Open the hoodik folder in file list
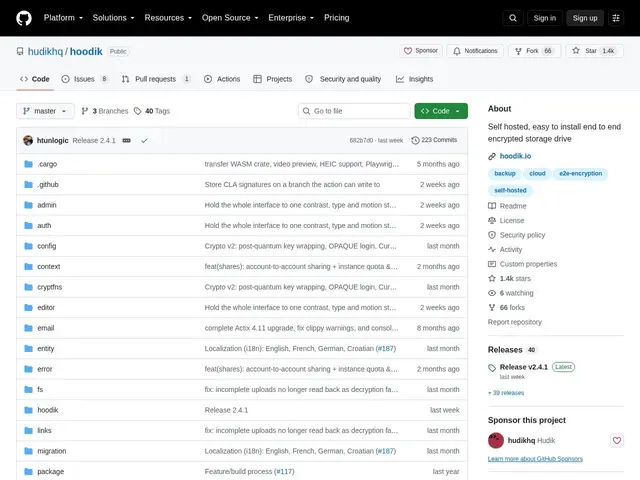The image size is (640, 480). pos(48,410)
